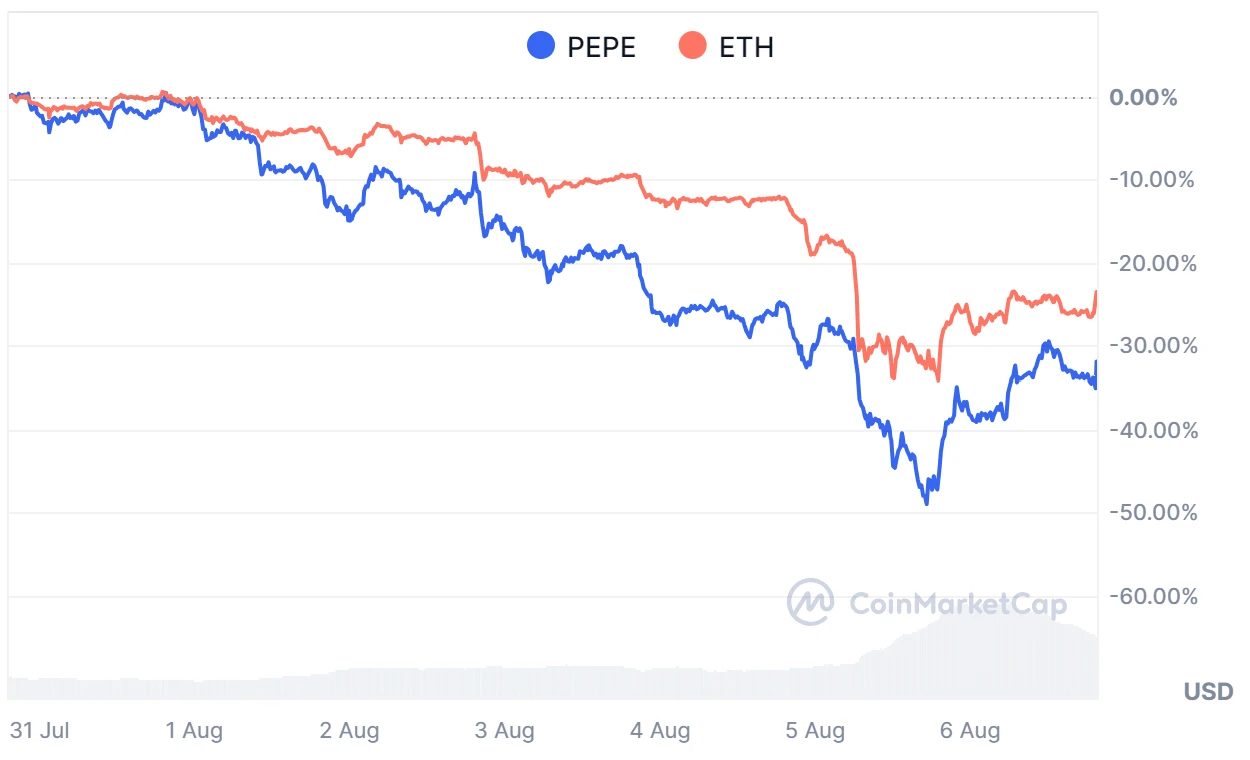Click the blue PEPE legend dot
The image size is (1250, 760).
(541, 46)
